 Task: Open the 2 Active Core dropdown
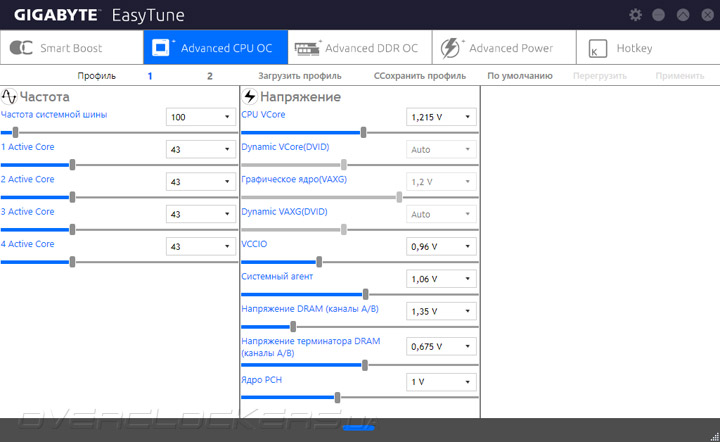tap(200, 182)
